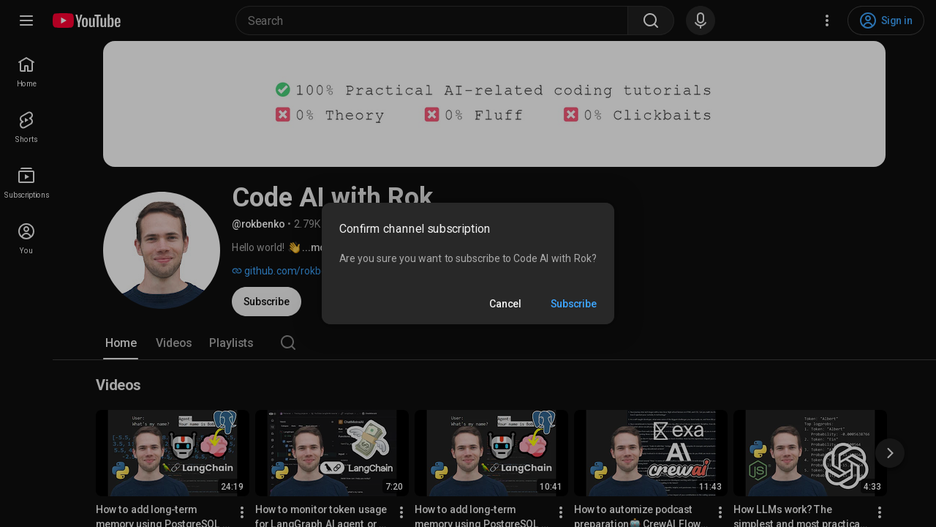Search within channel magnifier icon

288,343
